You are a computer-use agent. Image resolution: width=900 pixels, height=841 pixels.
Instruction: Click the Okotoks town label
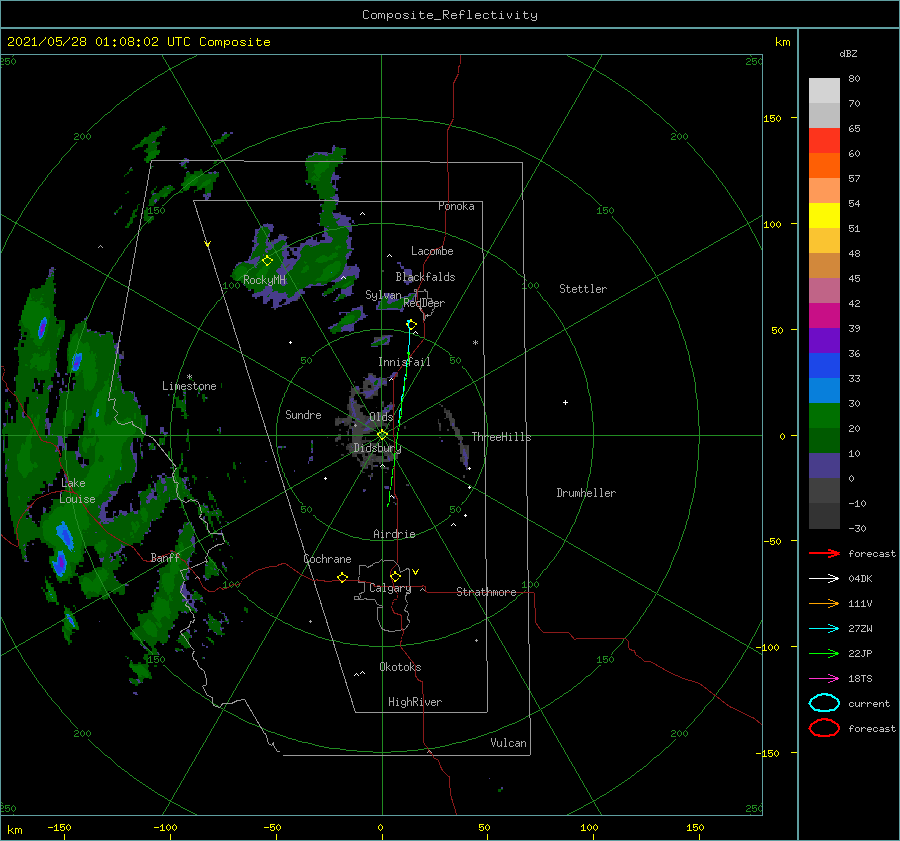point(400,667)
